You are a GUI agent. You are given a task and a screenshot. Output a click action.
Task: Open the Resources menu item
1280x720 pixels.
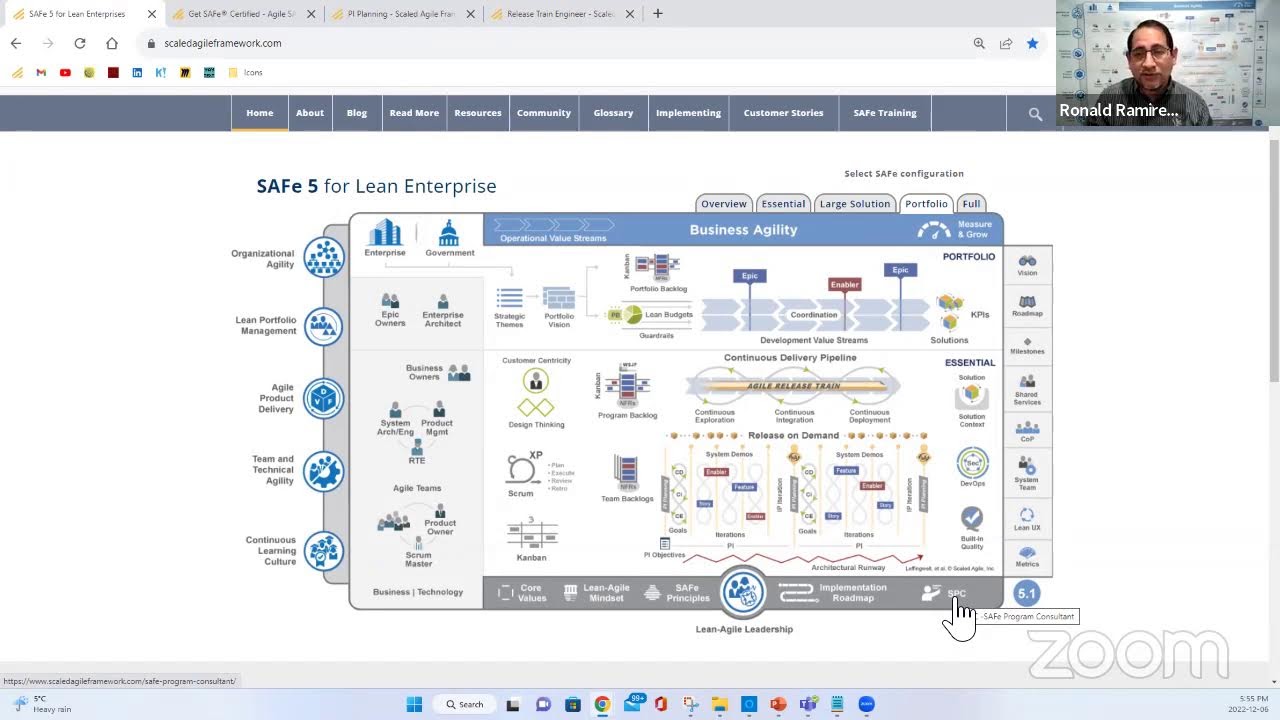click(x=478, y=113)
